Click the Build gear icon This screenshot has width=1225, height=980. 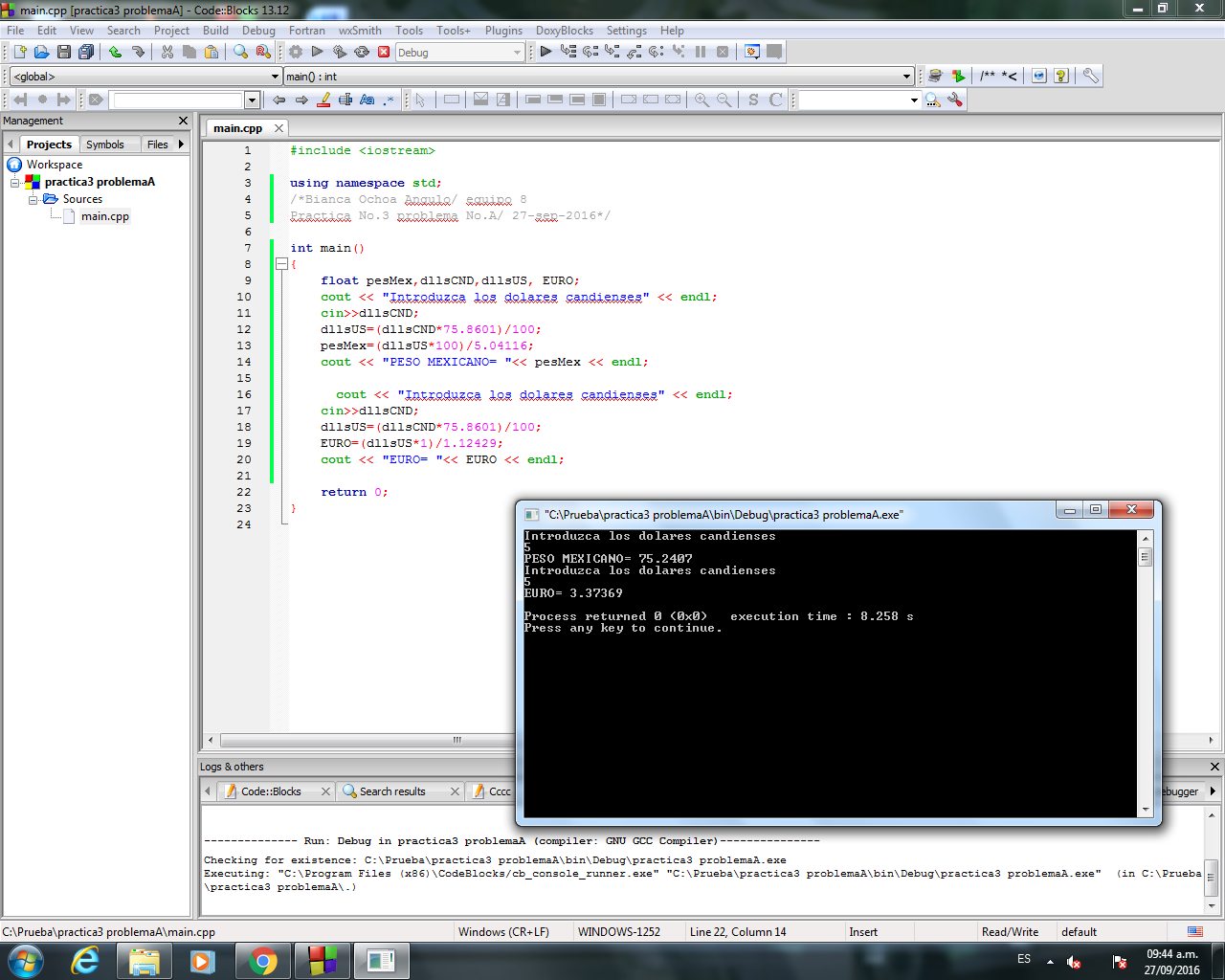coord(296,52)
